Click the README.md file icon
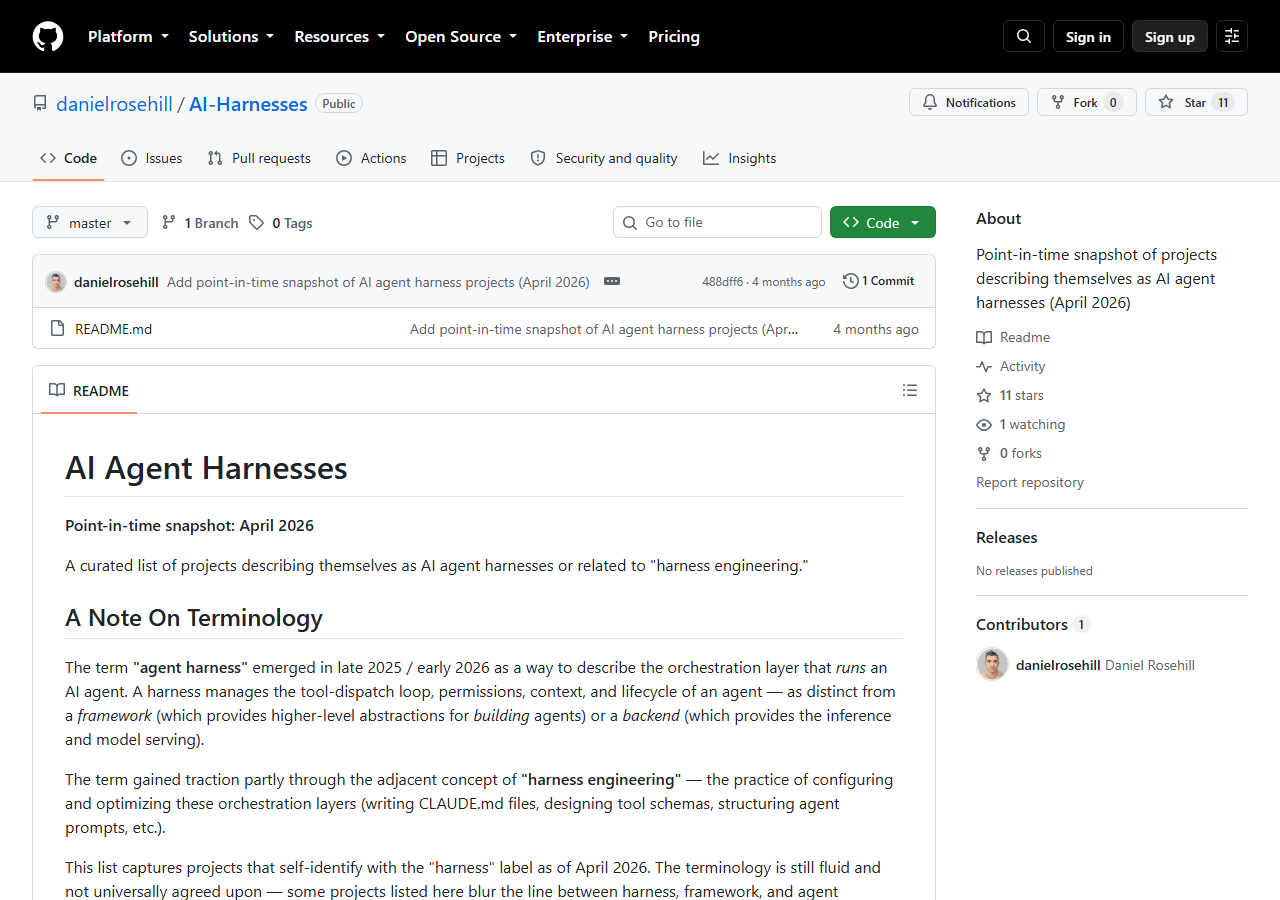 57,328
